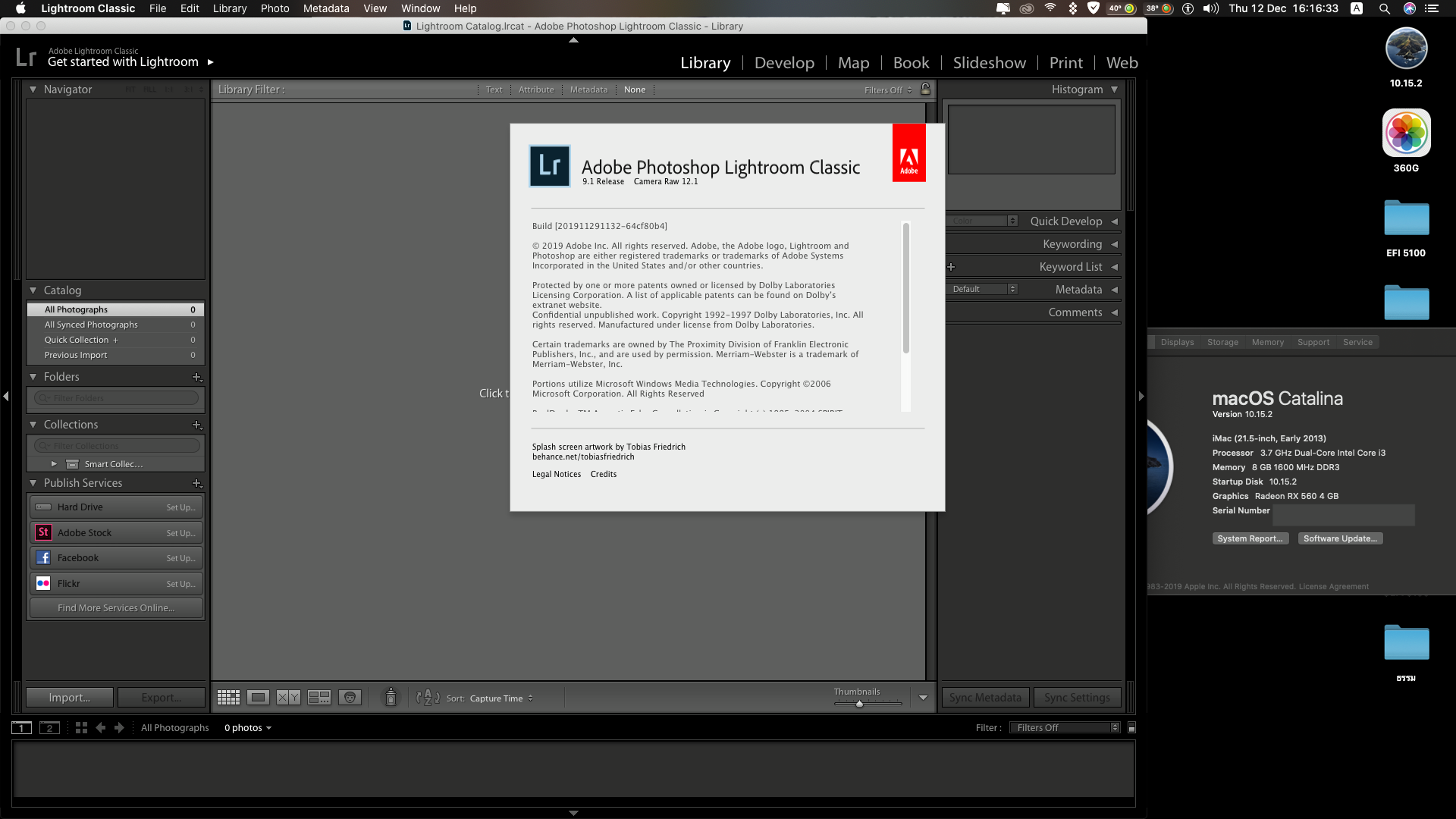
Task: Collapse the Catalog panel
Action: 33,290
